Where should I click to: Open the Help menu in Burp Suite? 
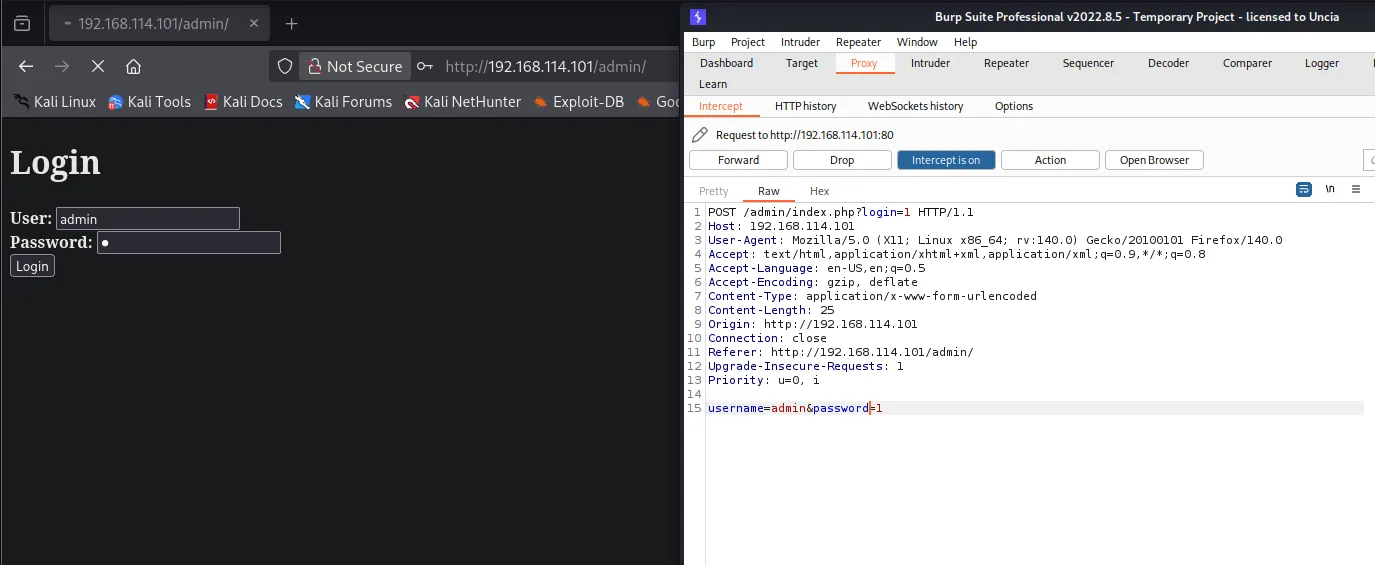click(x=965, y=42)
